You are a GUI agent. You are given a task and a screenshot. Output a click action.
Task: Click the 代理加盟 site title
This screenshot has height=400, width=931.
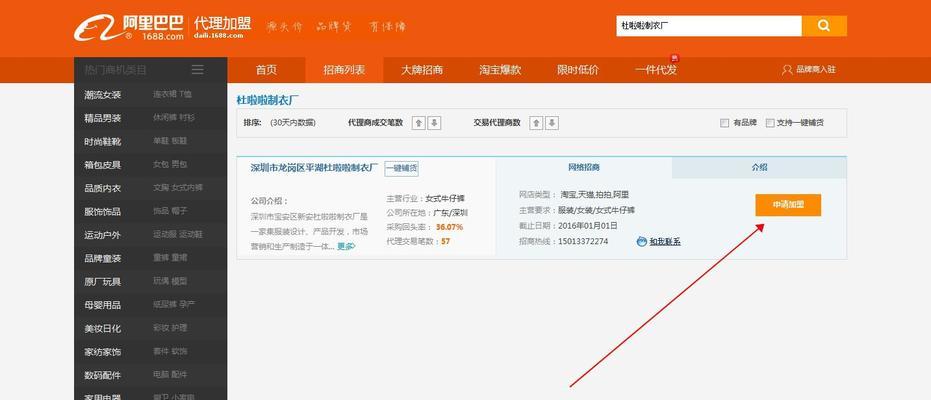pos(222,24)
